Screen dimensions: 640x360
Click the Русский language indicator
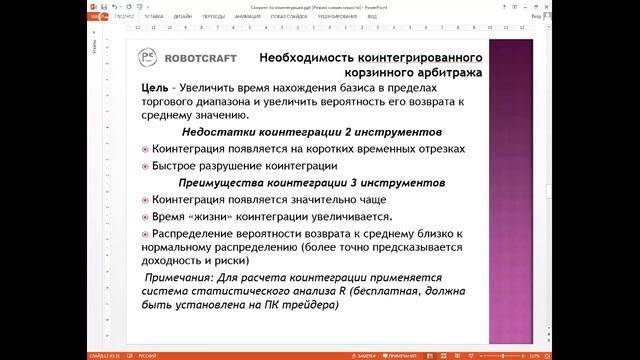pyautogui.click(x=147, y=356)
